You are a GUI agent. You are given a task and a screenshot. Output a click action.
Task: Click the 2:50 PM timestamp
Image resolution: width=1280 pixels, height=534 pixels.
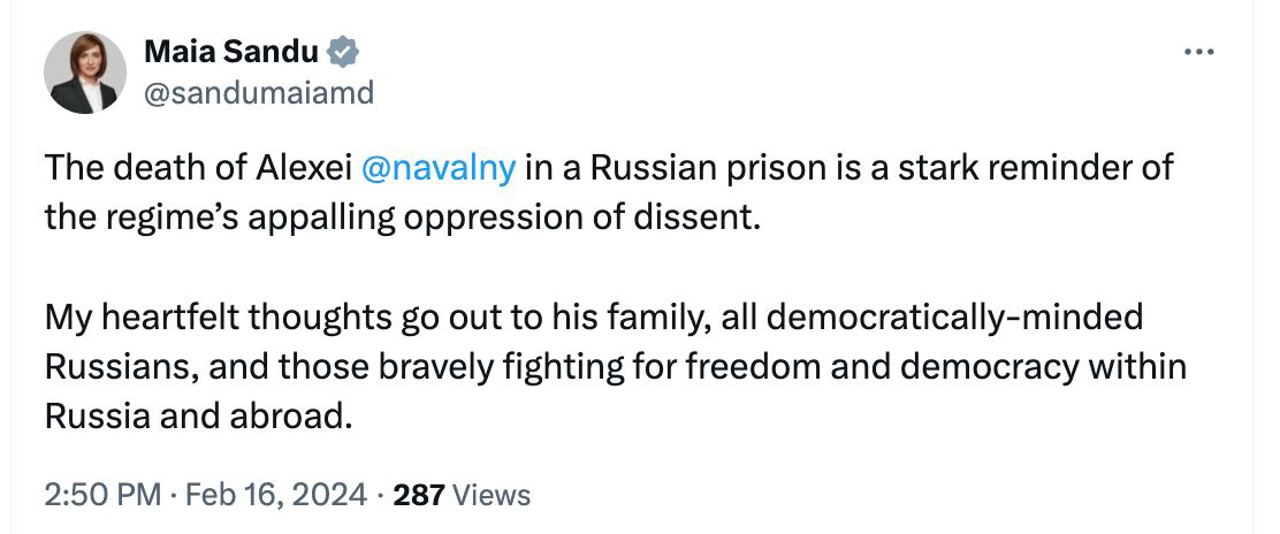point(101,494)
